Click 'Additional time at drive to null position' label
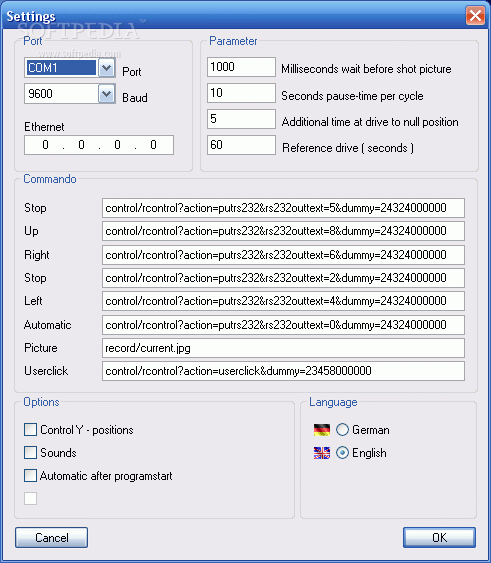The width and height of the screenshot is (491, 563). coord(370,122)
